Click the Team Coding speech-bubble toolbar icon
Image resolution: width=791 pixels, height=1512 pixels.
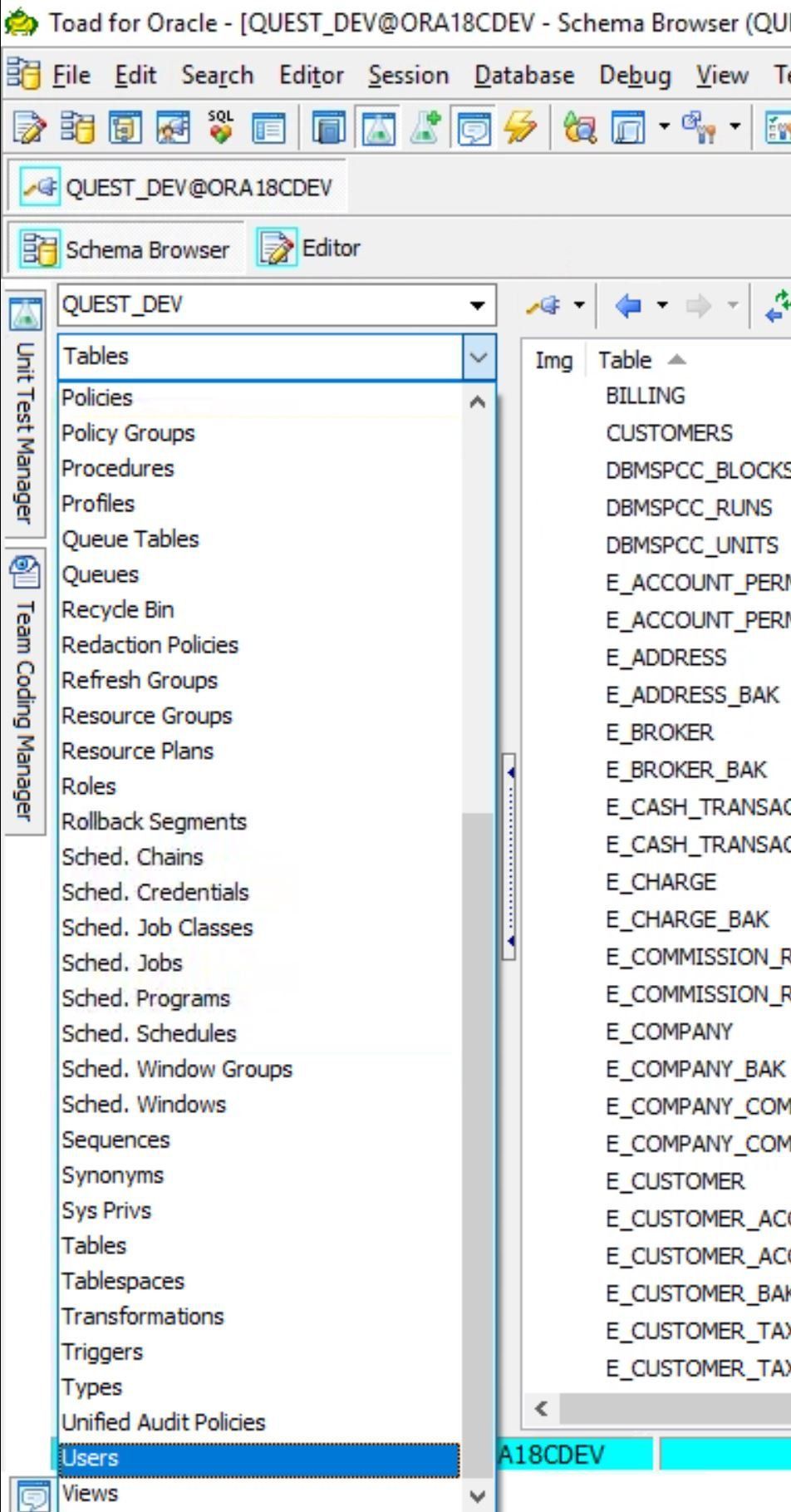tap(474, 128)
